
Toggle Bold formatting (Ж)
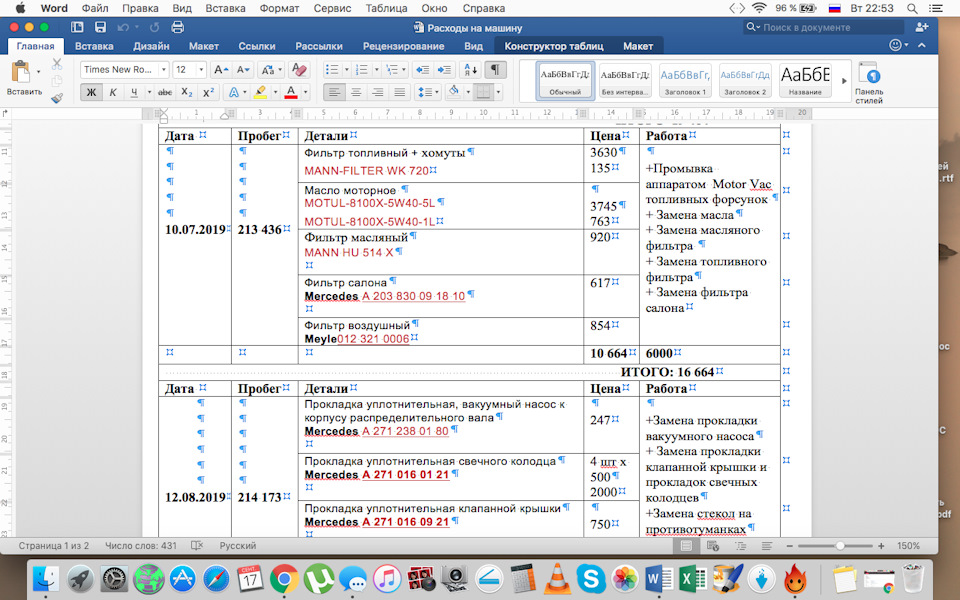[91, 93]
